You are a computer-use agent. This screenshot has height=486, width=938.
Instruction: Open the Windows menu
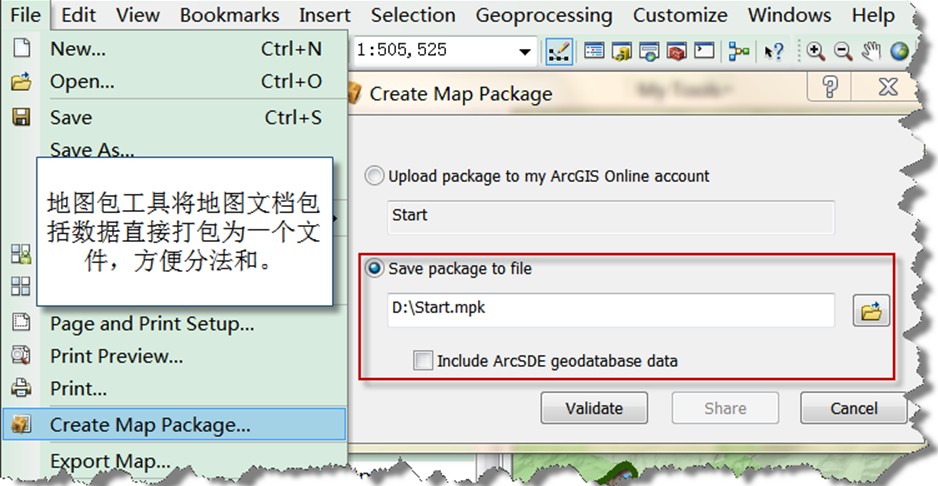pyautogui.click(x=789, y=15)
